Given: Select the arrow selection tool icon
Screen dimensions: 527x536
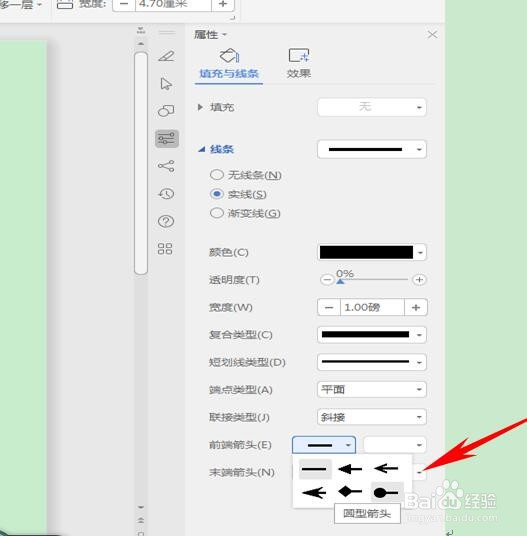Looking at the screenshot, I should [166, 83].
